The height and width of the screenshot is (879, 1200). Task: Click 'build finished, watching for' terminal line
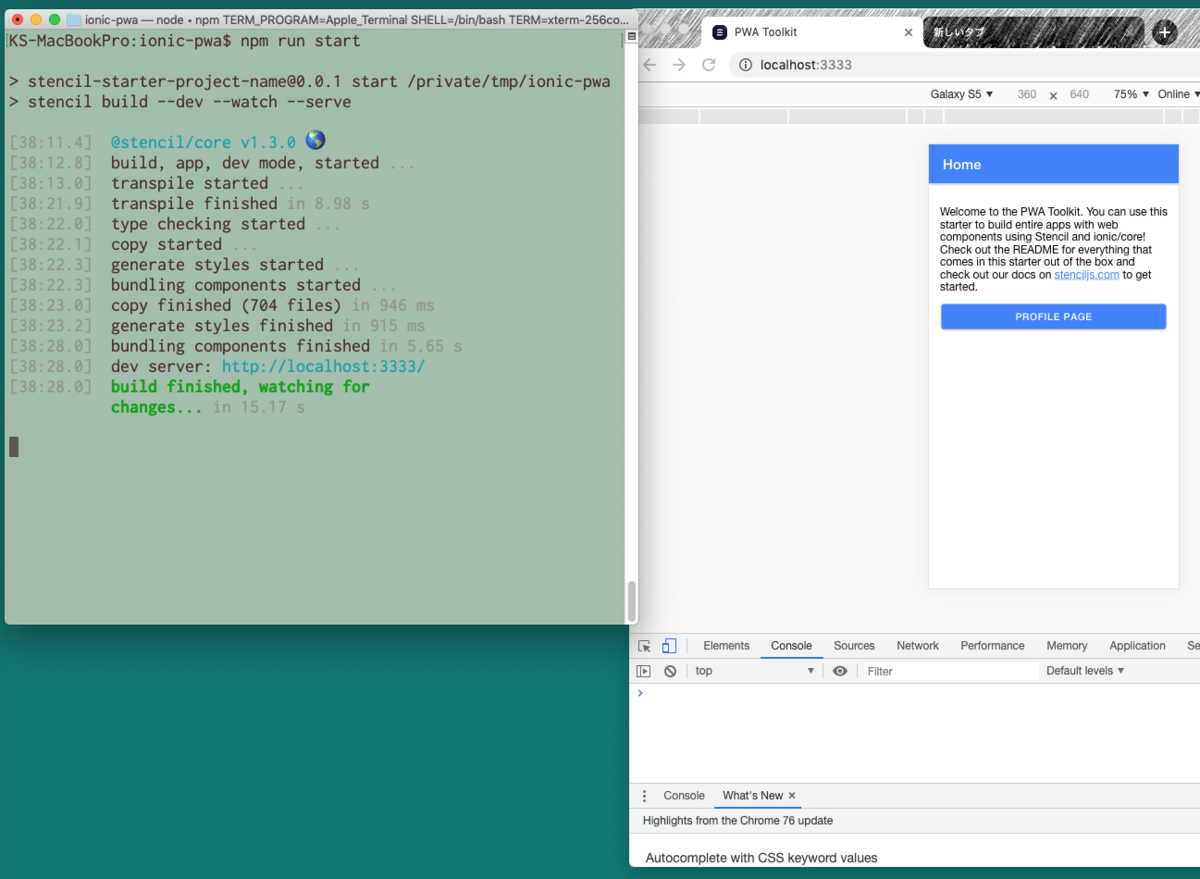[x=240, y=386]
